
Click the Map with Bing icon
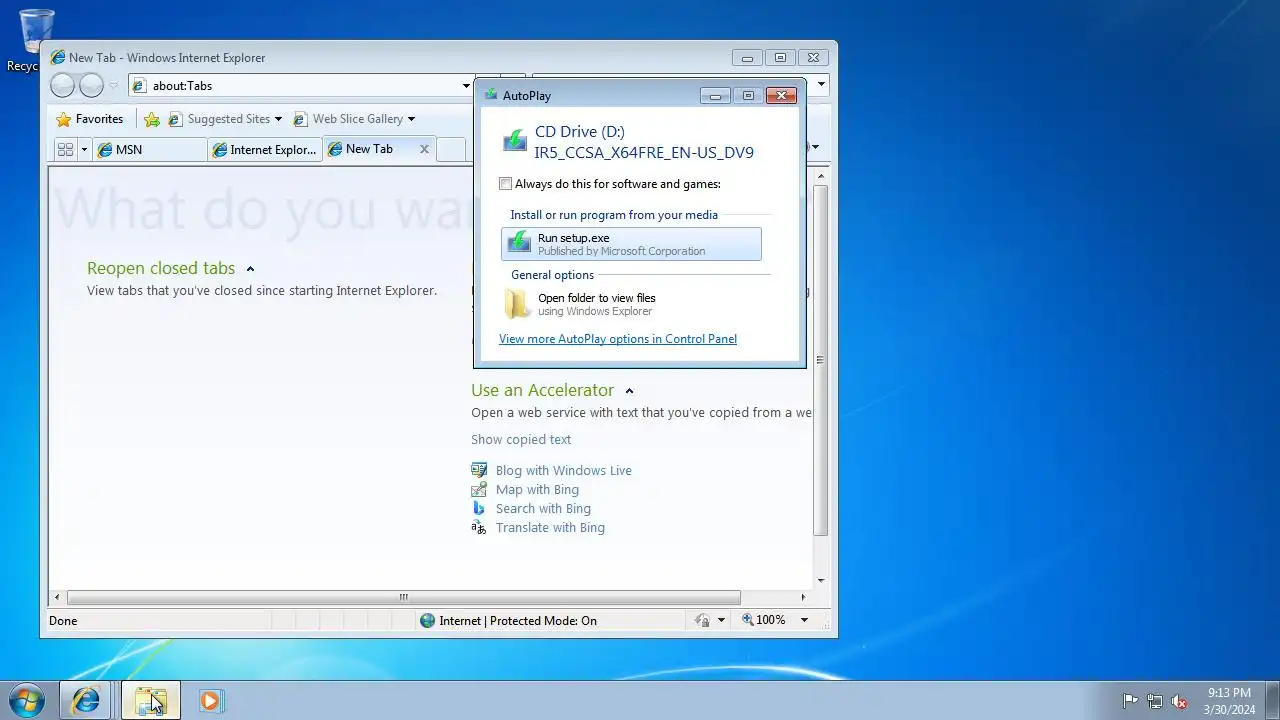click(479, 489)
